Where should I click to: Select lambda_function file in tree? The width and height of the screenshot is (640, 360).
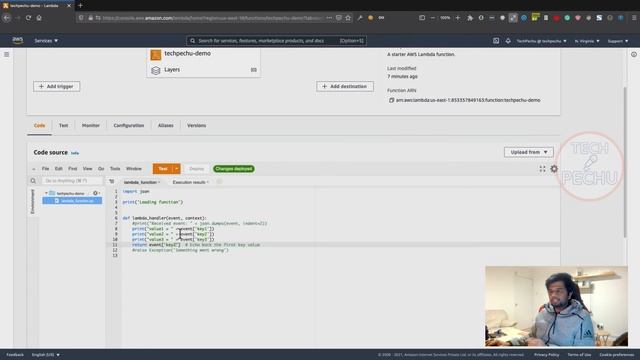pos(72,201)
